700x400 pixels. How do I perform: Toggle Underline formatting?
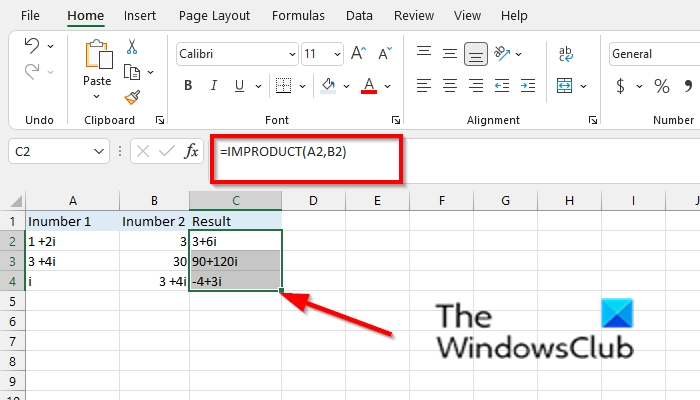(239, 85)
